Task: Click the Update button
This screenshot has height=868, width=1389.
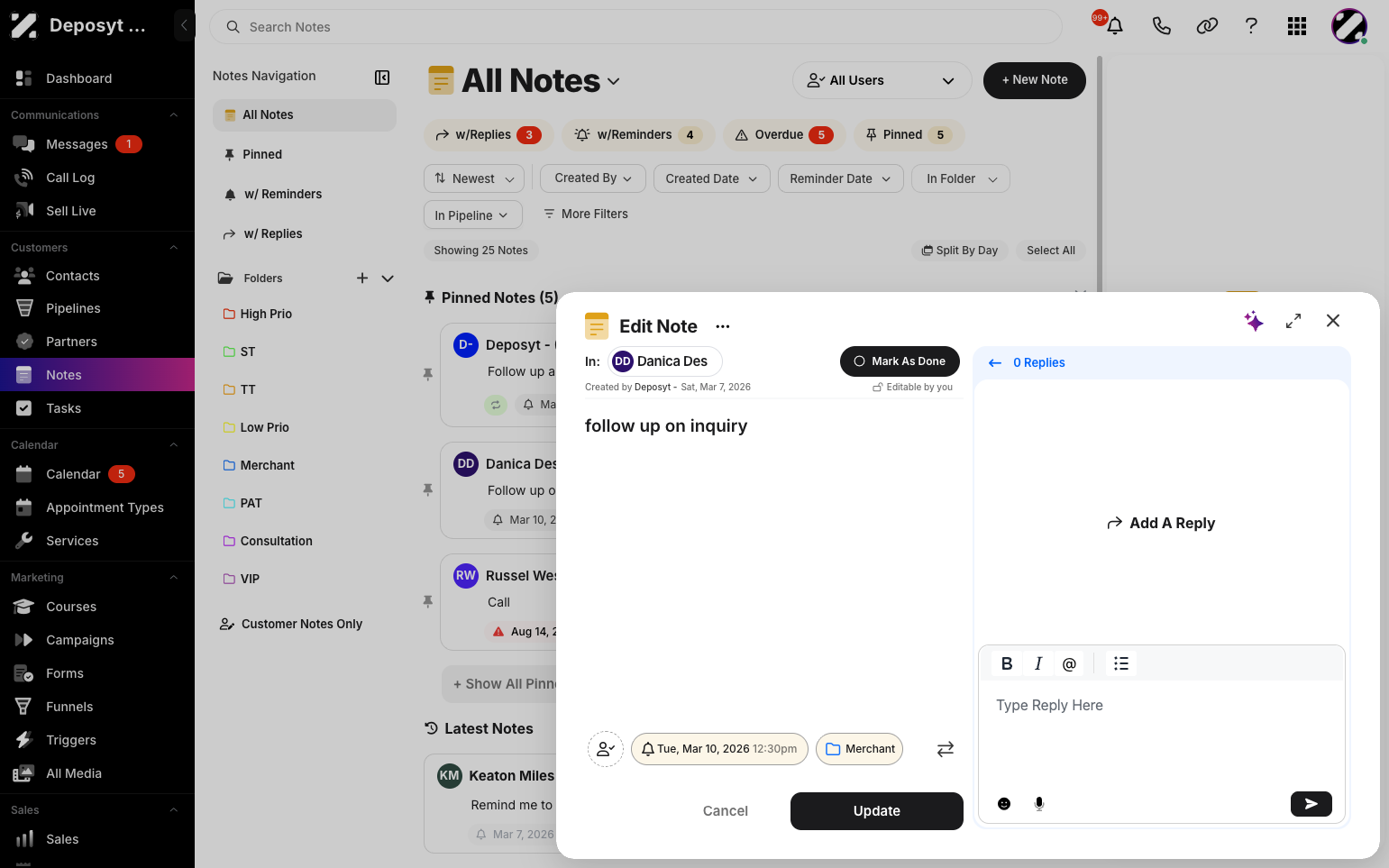Action: coord(877,811)
